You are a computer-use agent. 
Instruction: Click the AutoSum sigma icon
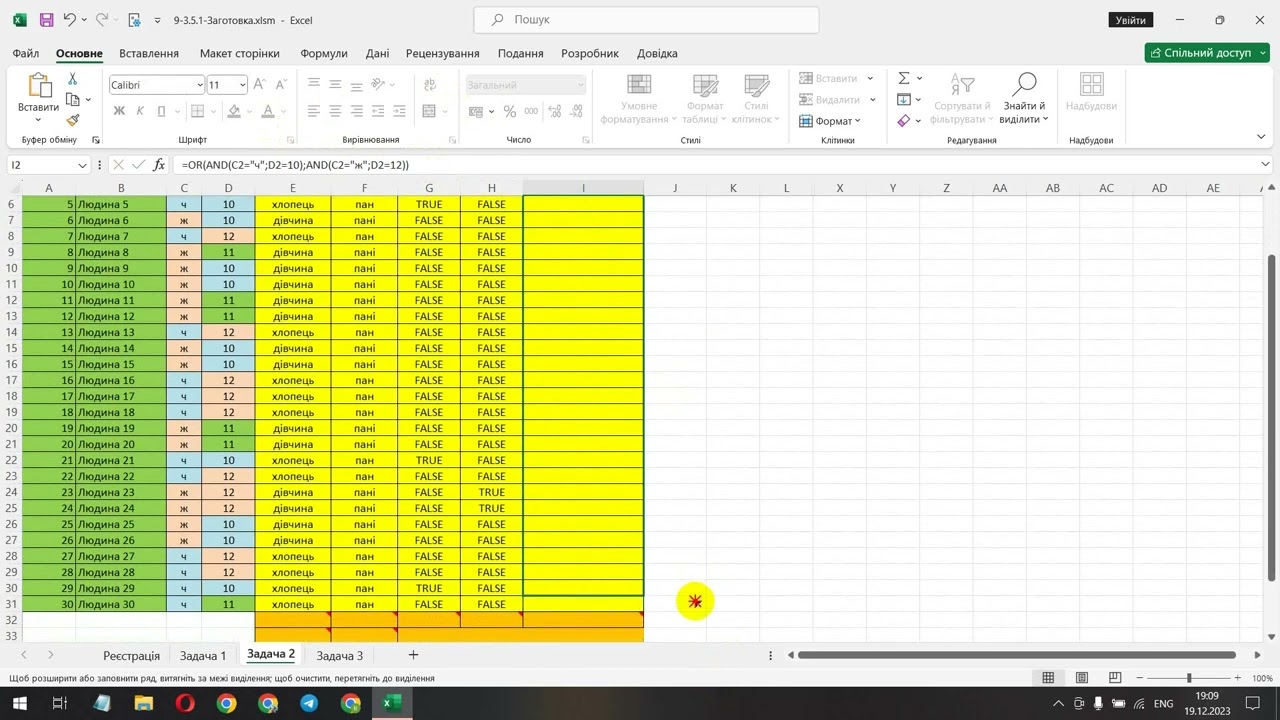[904, 78]
